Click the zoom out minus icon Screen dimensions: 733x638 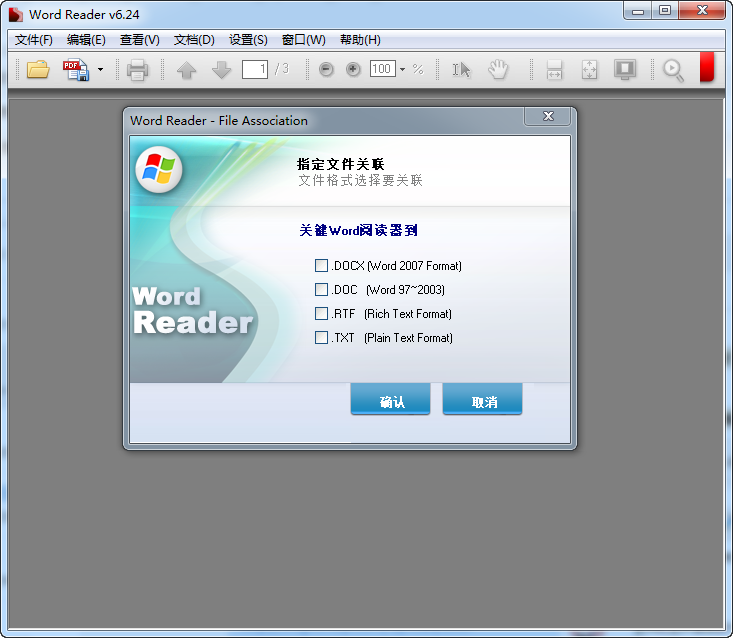point(326,70)
